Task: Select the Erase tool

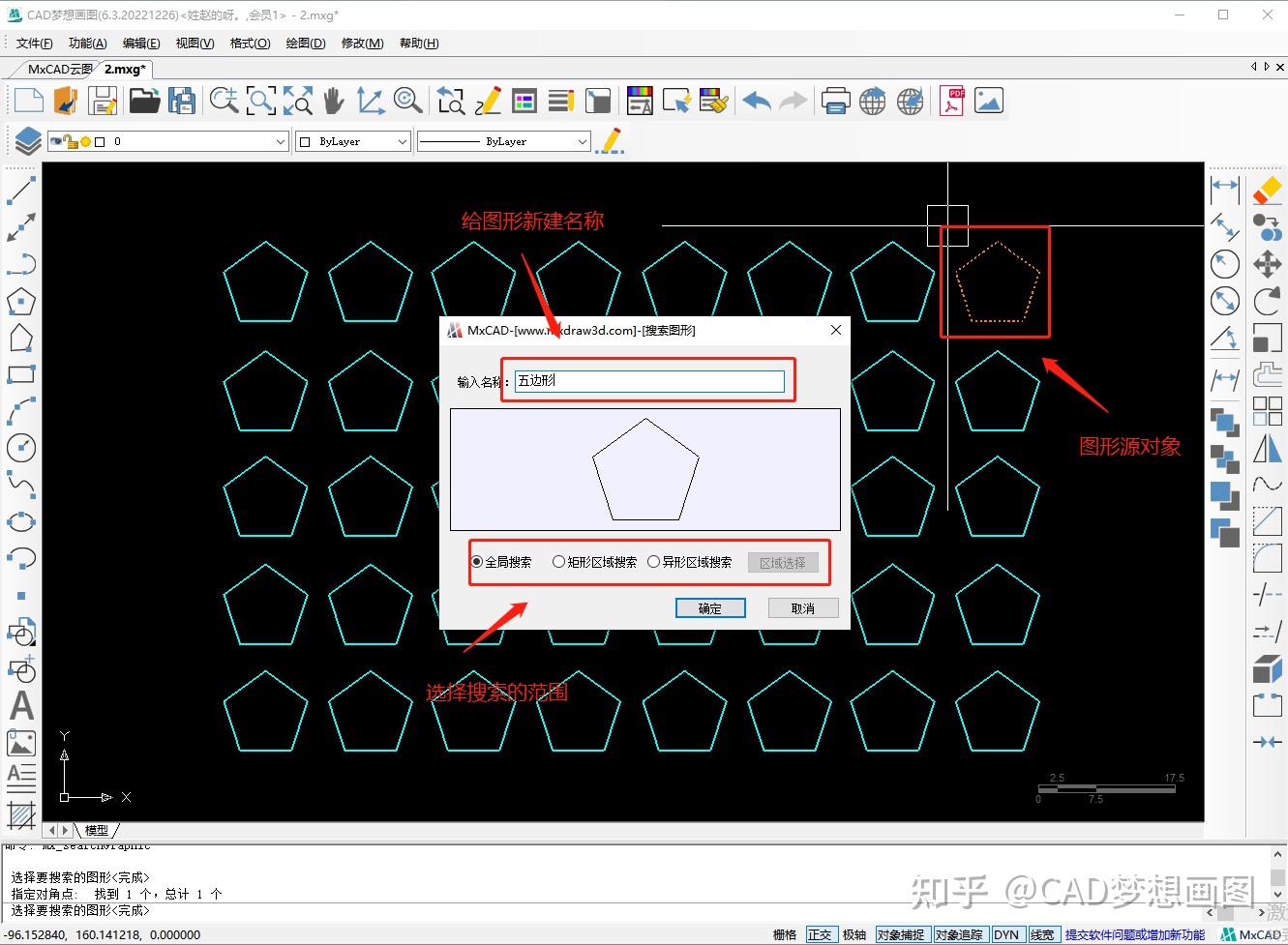Action: click(1267, 190)
